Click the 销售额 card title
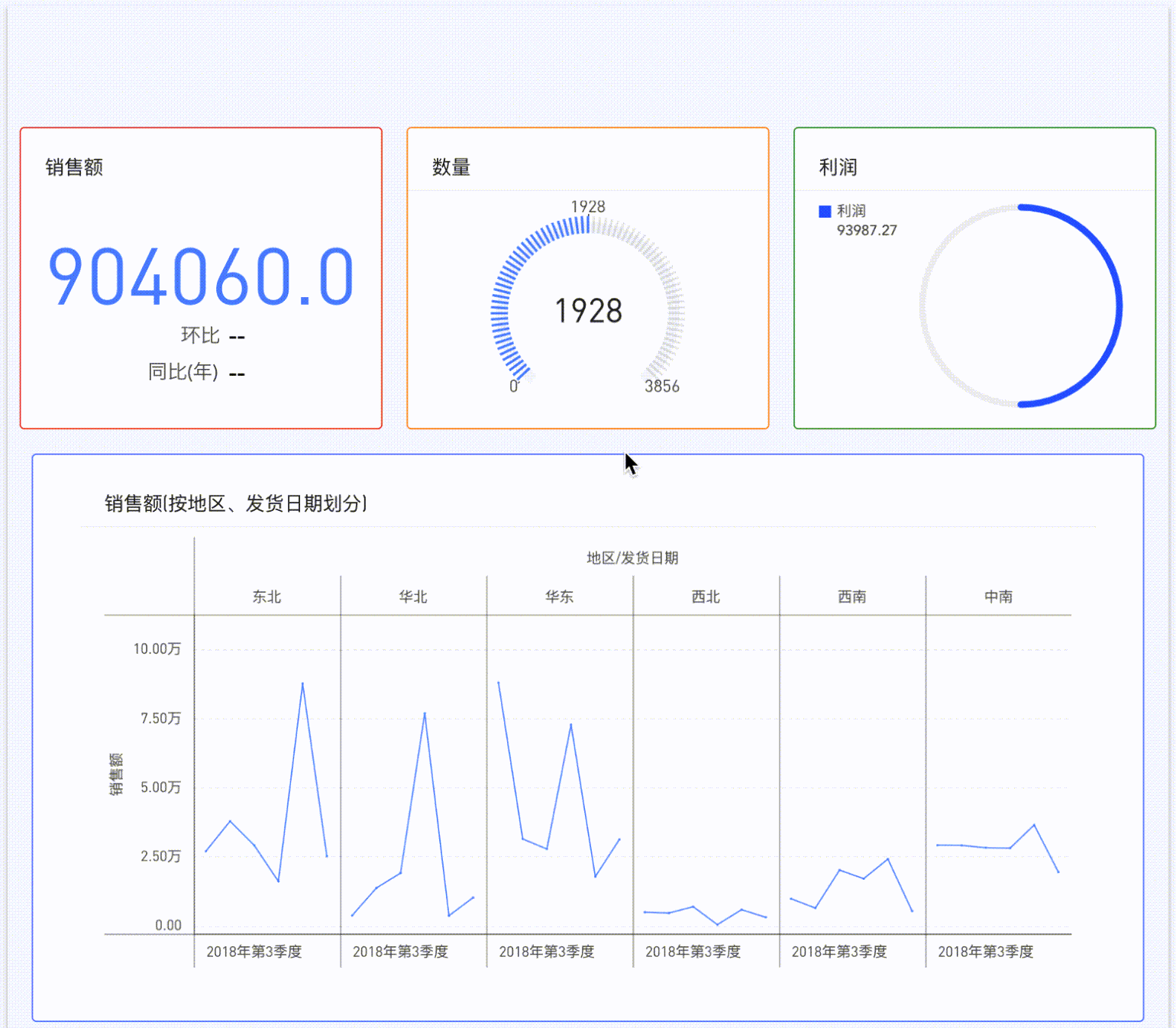 click(x=75, y=166)
